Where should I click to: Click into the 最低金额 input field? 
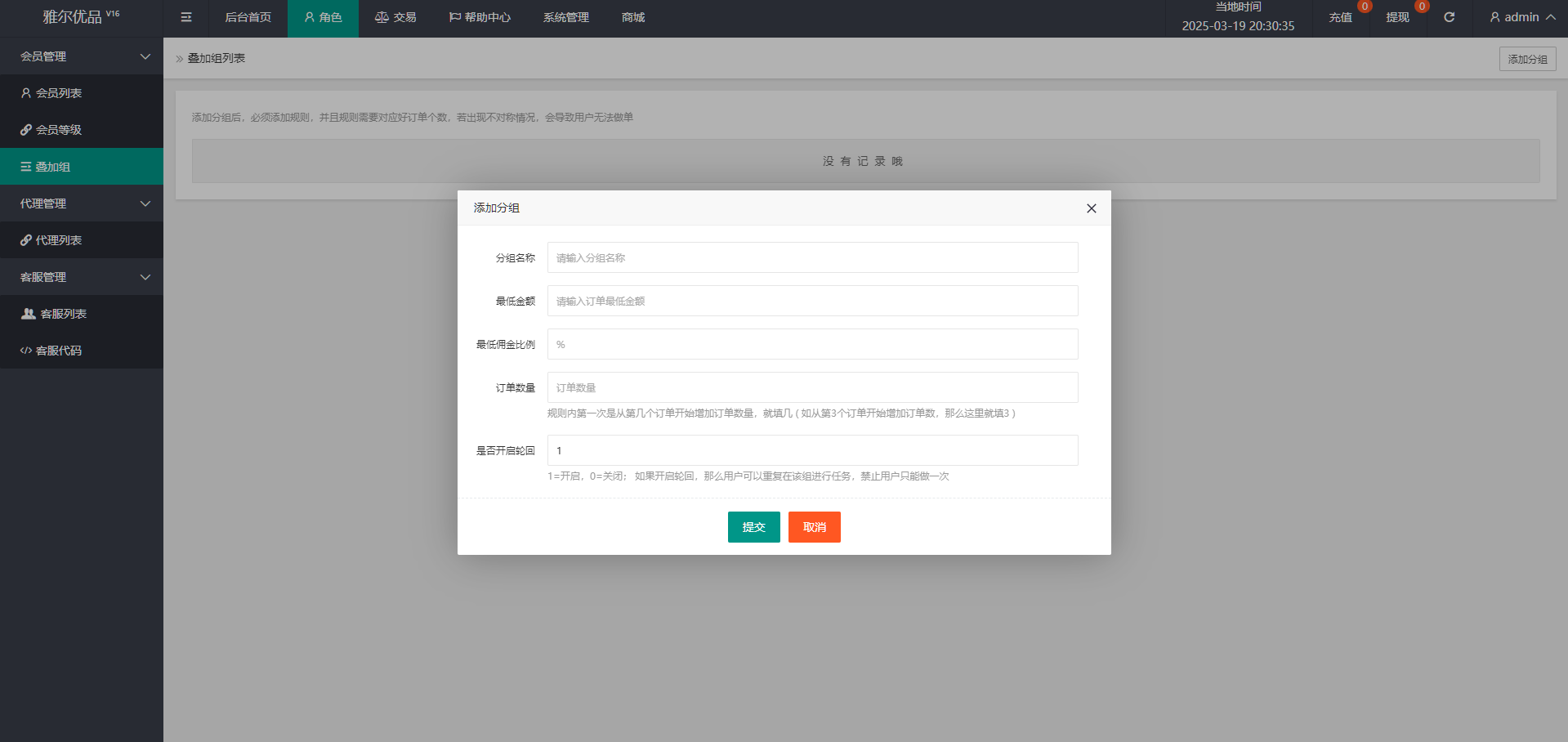tap(812, 301)
